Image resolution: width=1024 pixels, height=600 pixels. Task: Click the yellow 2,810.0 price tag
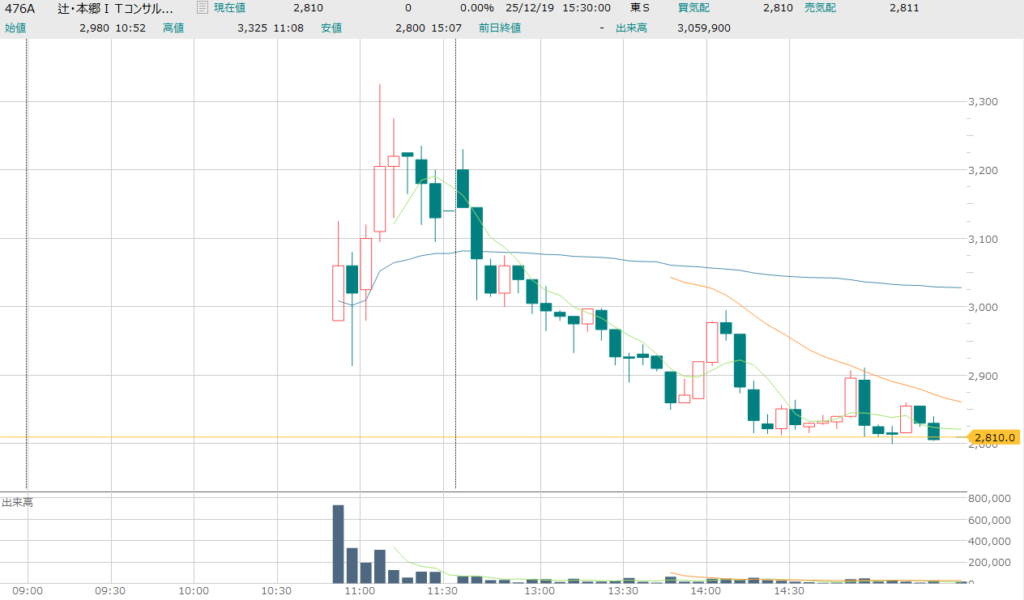(x=994, y=437)
